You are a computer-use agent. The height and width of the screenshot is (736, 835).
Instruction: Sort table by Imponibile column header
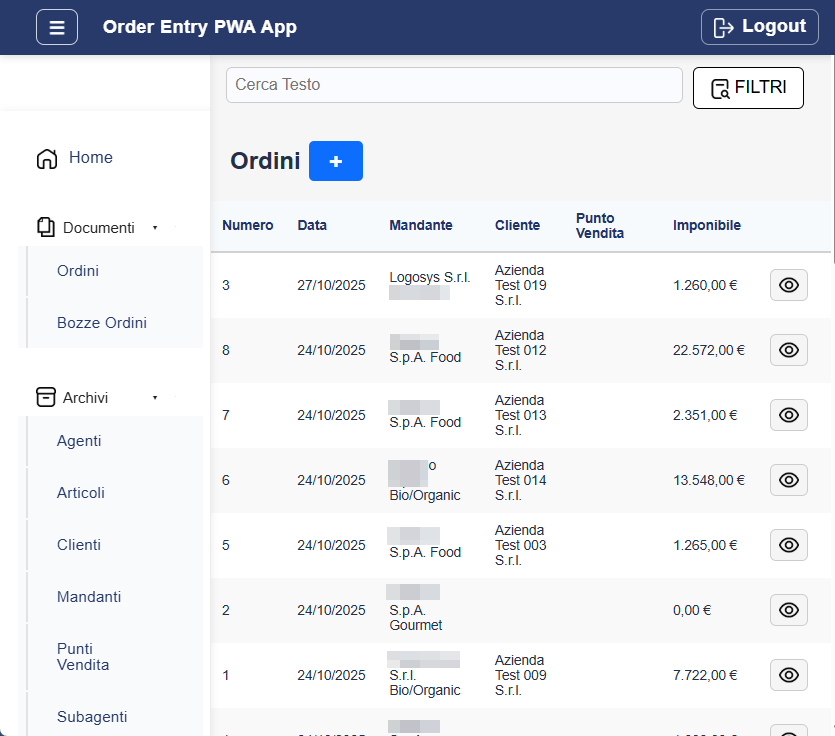coord(706,226)
